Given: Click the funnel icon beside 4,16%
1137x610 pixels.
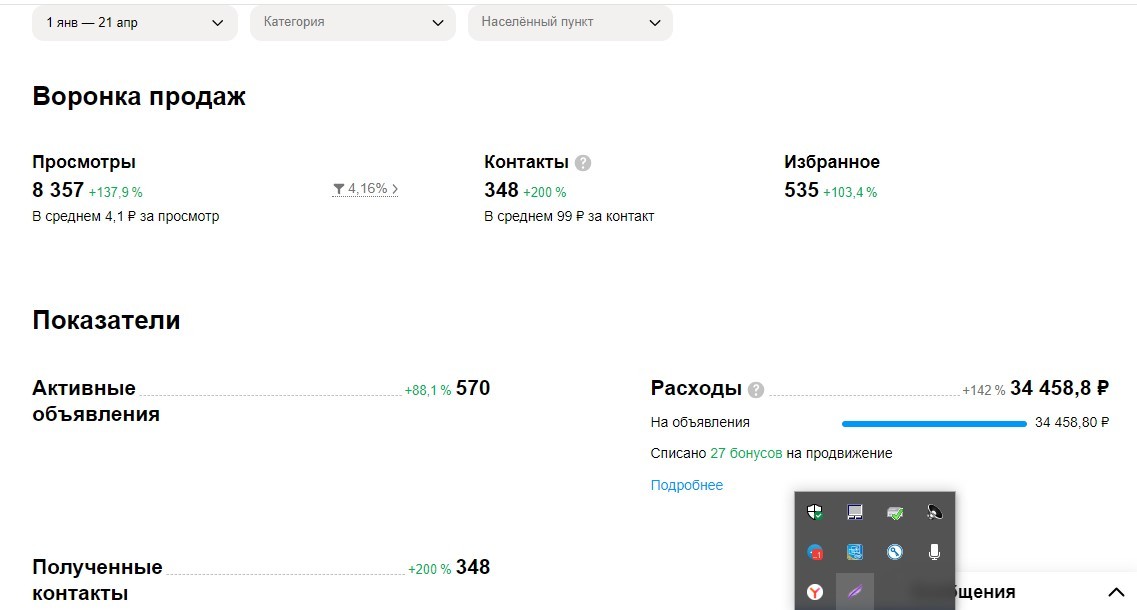Looking at the screenshot, I should [339, 189].
